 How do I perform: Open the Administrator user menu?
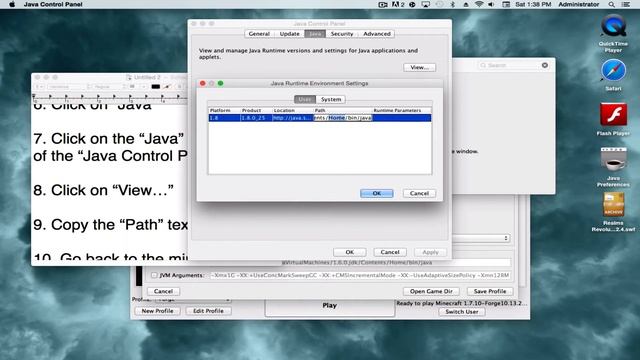click(x=579, y=4)
